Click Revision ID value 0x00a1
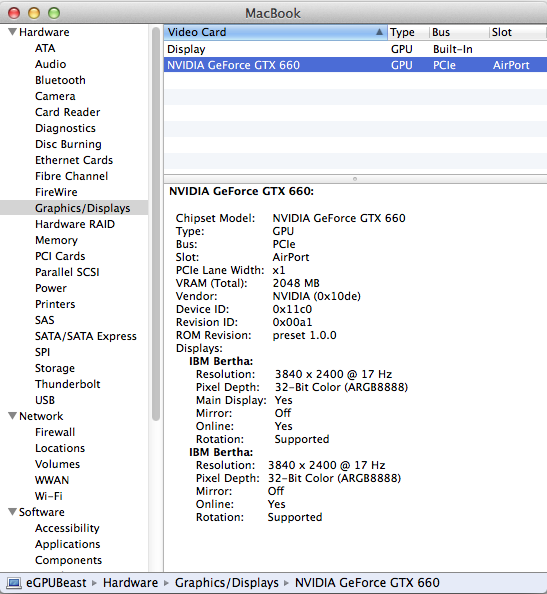 292,322
